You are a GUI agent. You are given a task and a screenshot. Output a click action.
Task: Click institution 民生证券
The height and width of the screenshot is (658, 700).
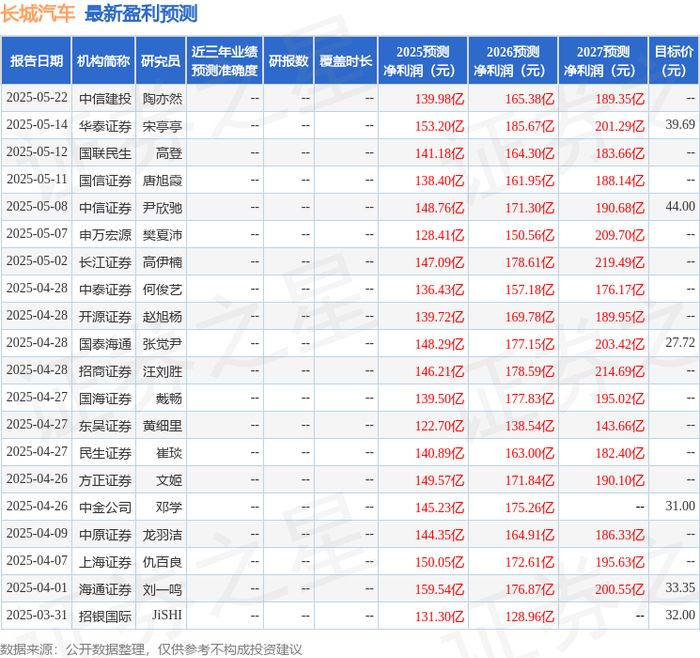tap(105, 453)
